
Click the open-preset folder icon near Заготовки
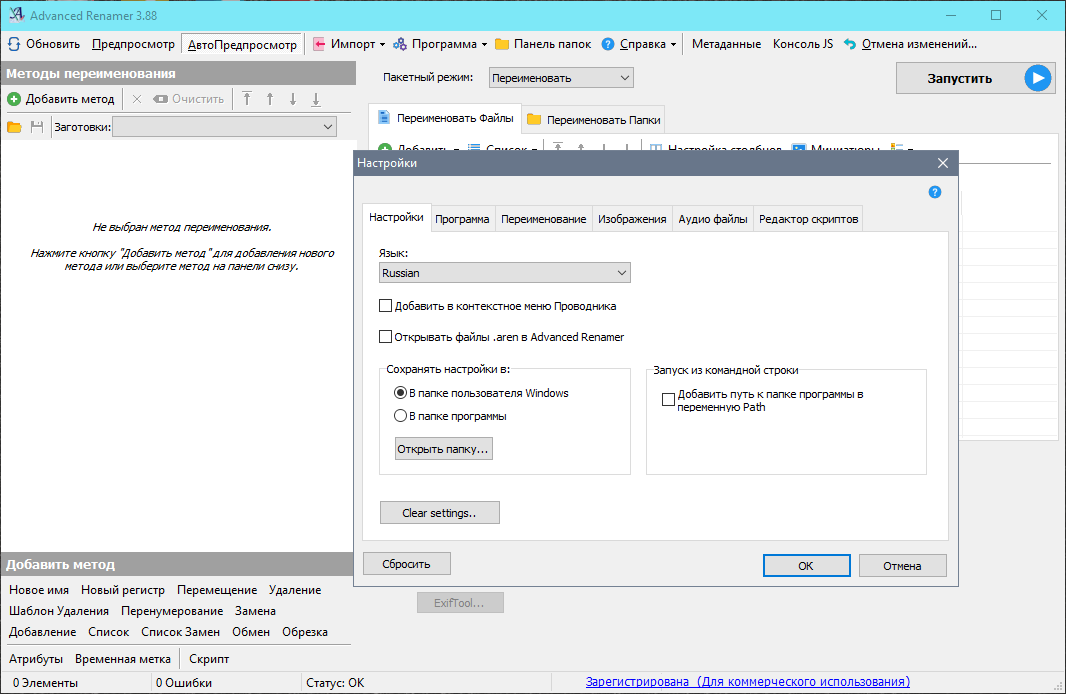(14, 127)
